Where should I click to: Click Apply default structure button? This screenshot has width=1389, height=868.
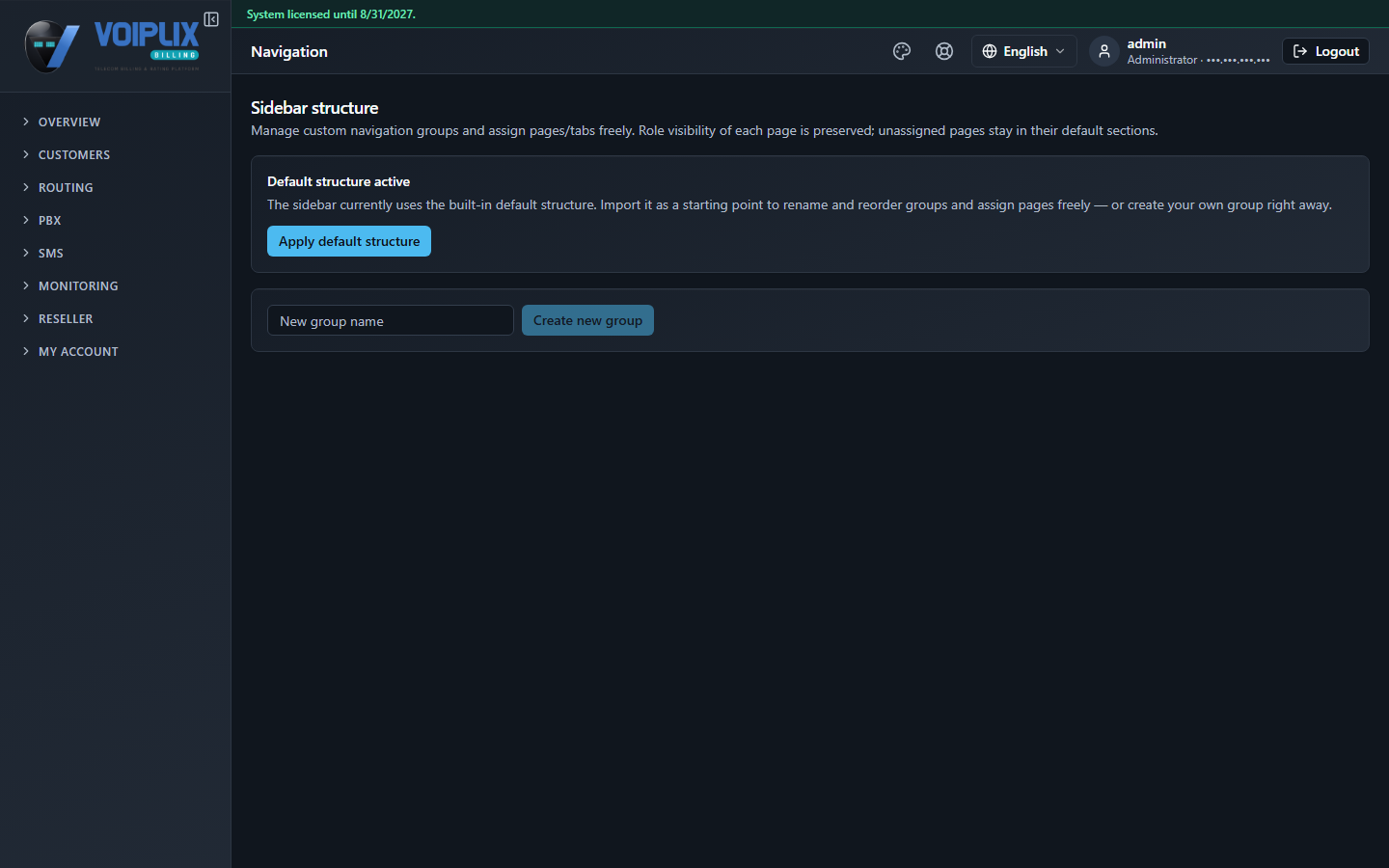click(349, 241)
